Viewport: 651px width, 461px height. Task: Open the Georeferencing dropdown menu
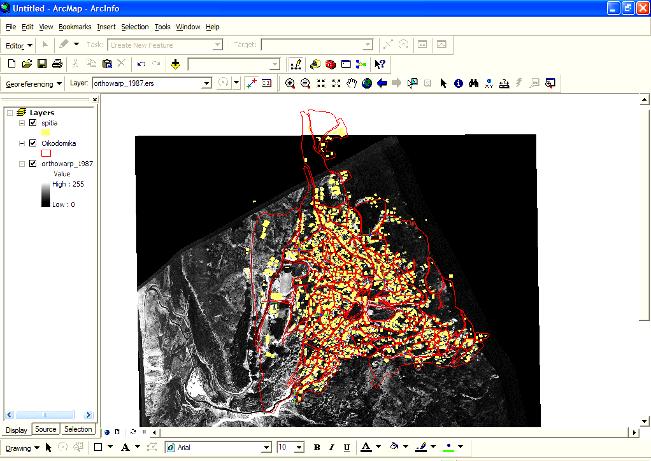[x=34, y=84]
